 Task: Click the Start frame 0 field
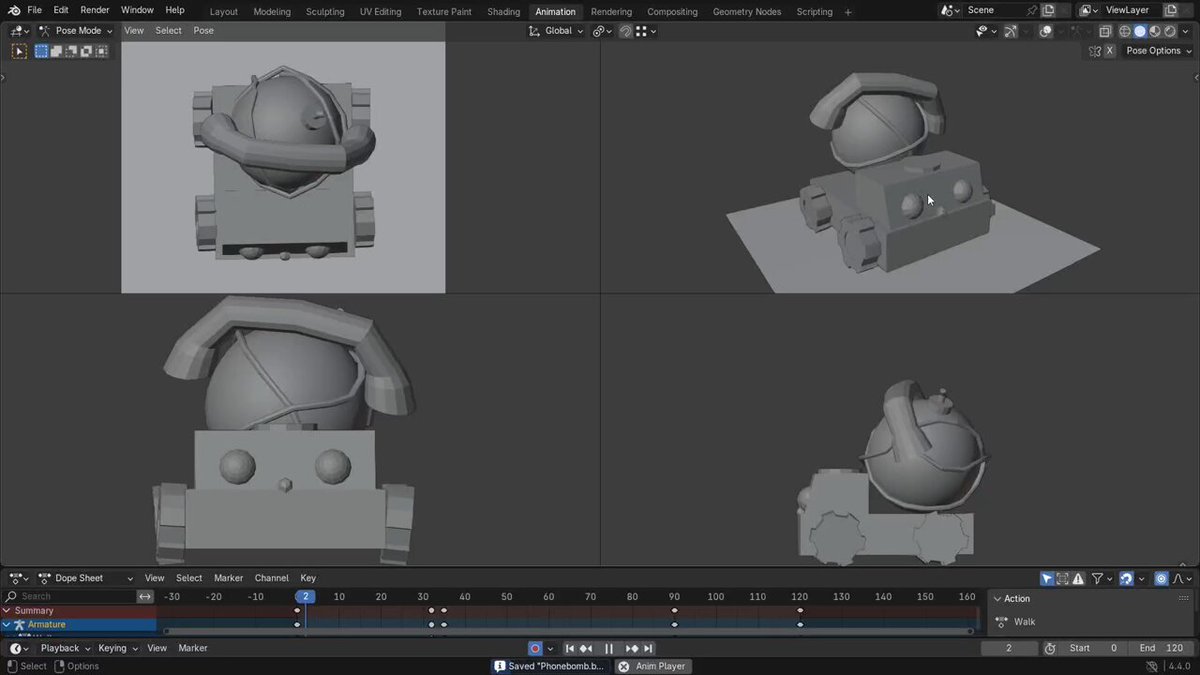tap(1094, 648)
